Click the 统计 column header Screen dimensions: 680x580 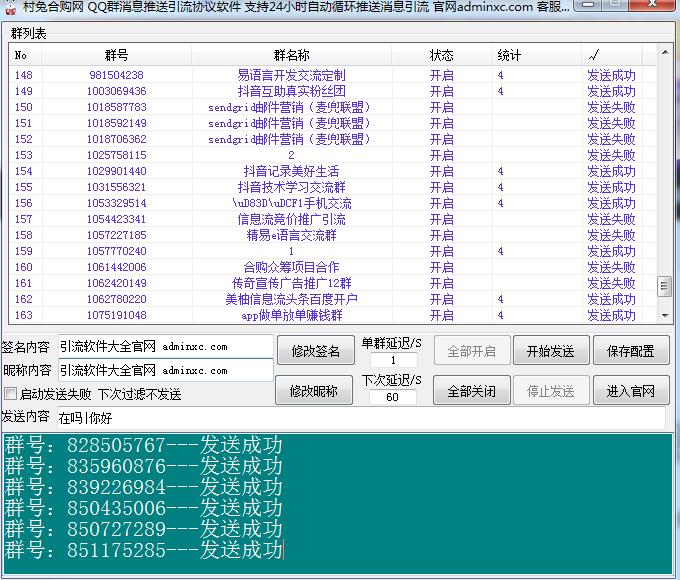pyautogui.click(x=536, y=55)
